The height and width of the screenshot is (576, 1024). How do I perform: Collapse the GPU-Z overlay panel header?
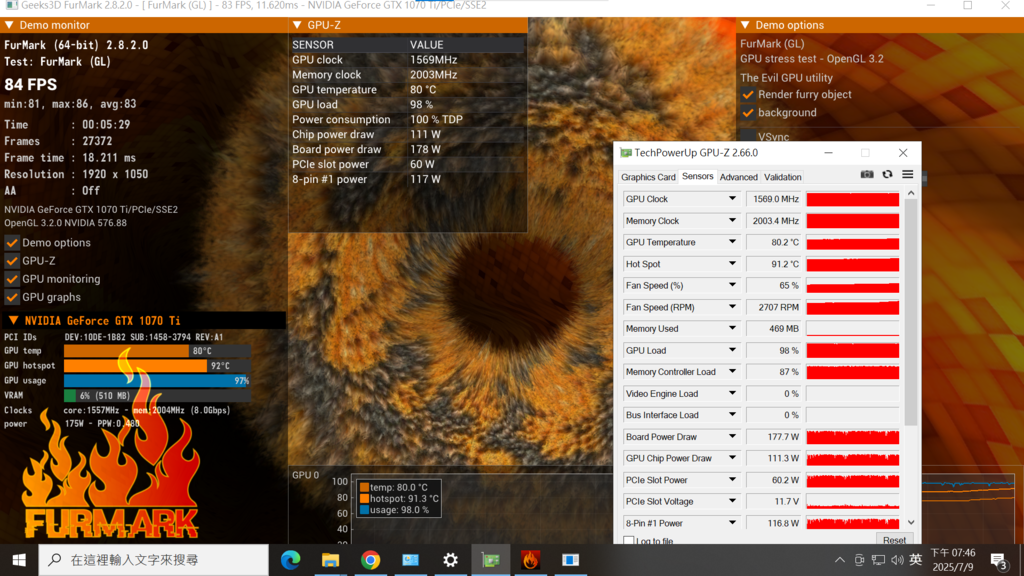click(x=297, y=25)
